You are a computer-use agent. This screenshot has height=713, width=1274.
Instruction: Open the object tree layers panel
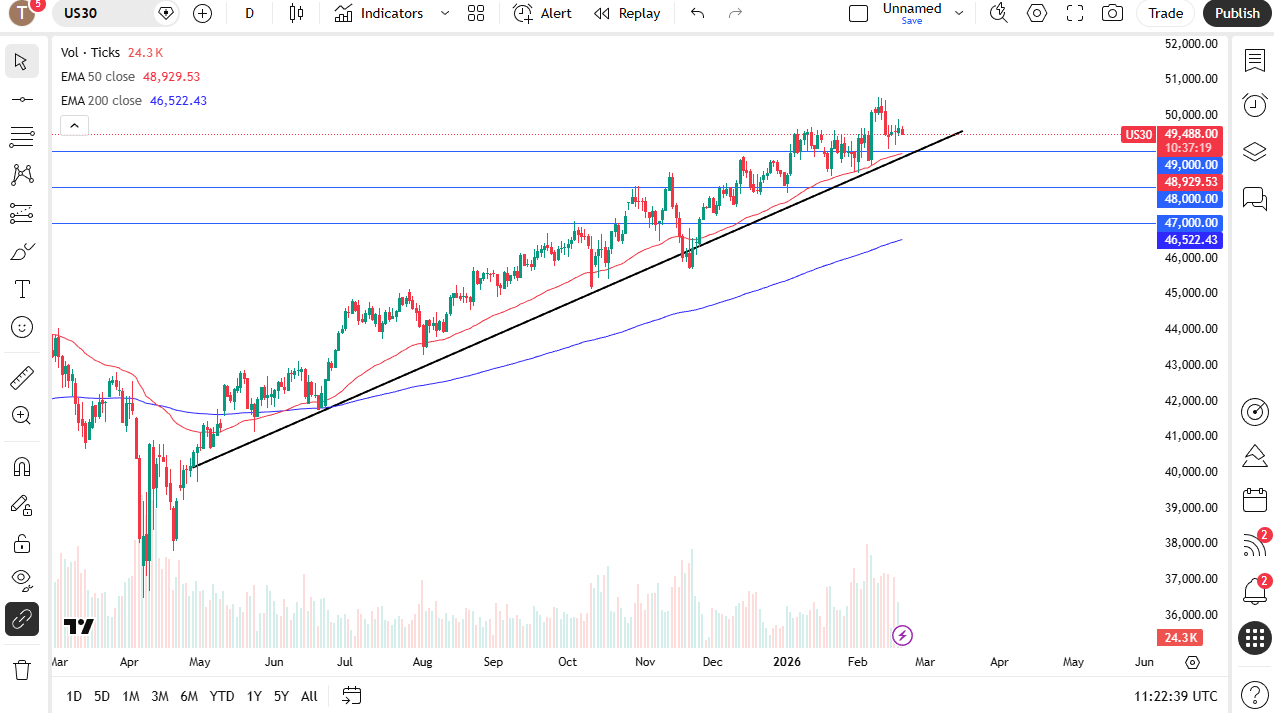click(x=1254, y=151)
